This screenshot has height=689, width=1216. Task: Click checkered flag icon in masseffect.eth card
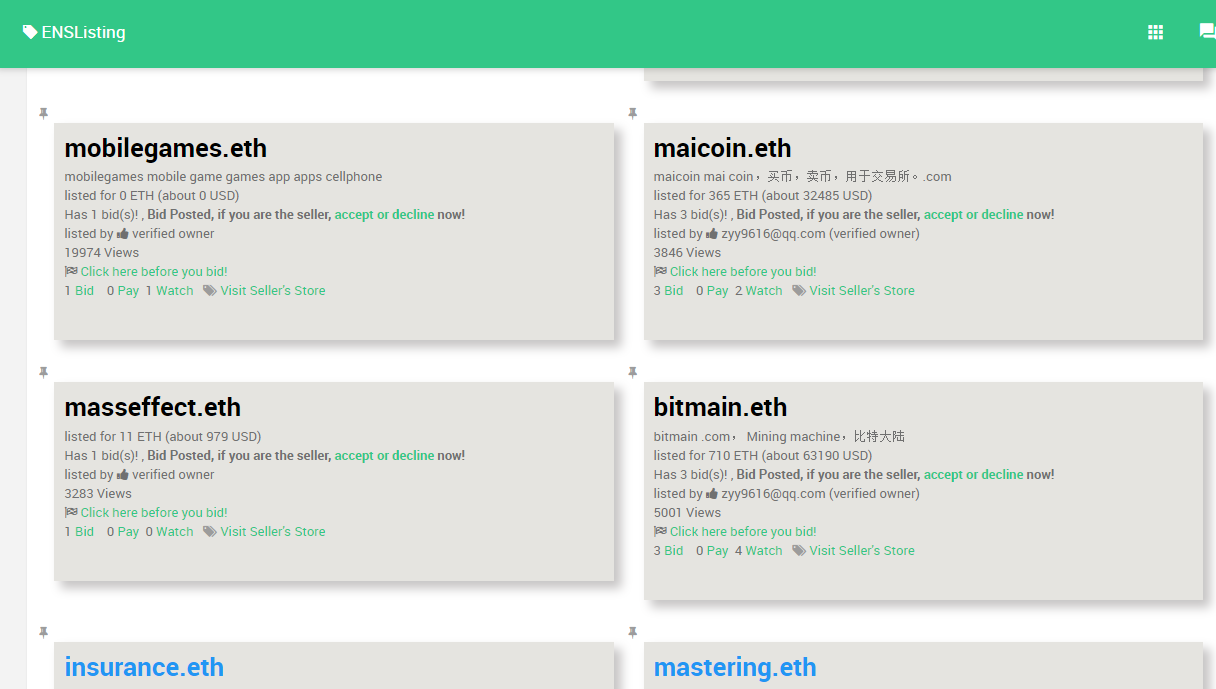pos(71,512)
